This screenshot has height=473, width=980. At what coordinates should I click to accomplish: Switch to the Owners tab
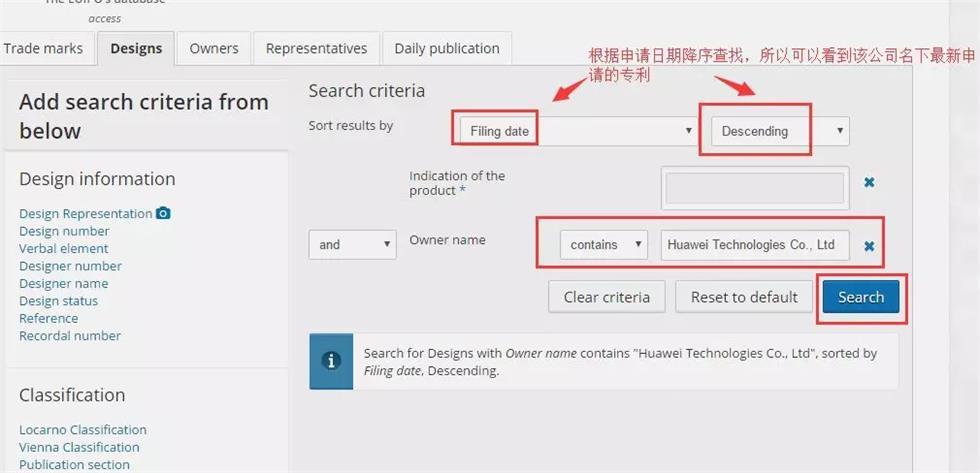click(x=214, y=49)
